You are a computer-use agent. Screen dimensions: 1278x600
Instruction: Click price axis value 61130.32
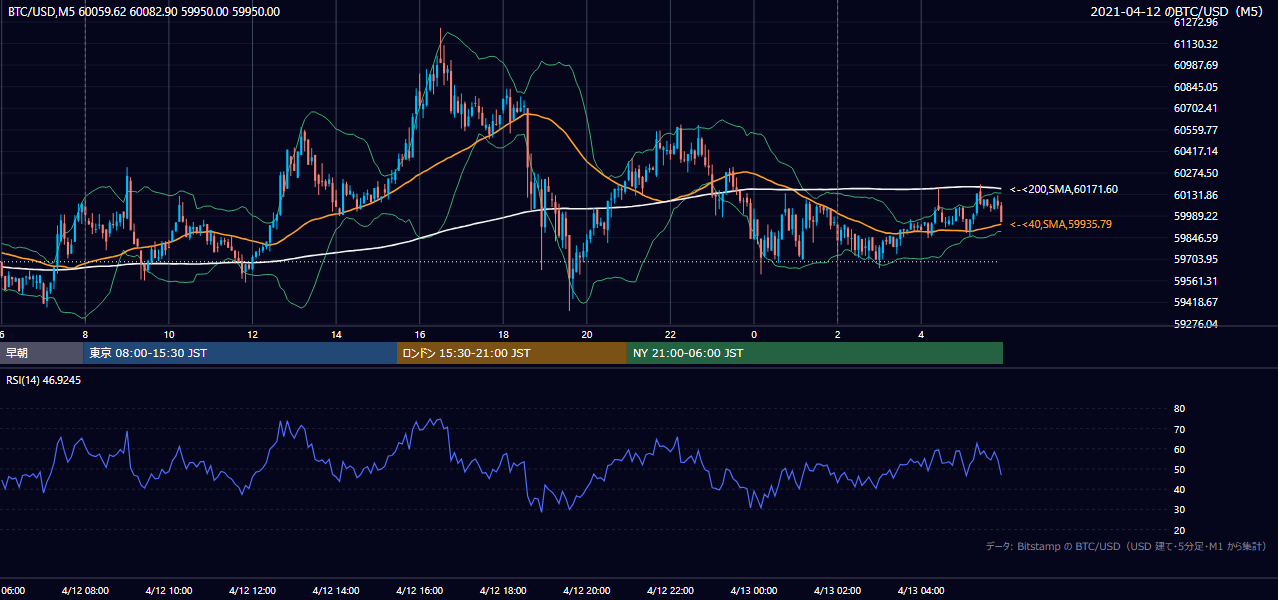tap(1195, 44)
